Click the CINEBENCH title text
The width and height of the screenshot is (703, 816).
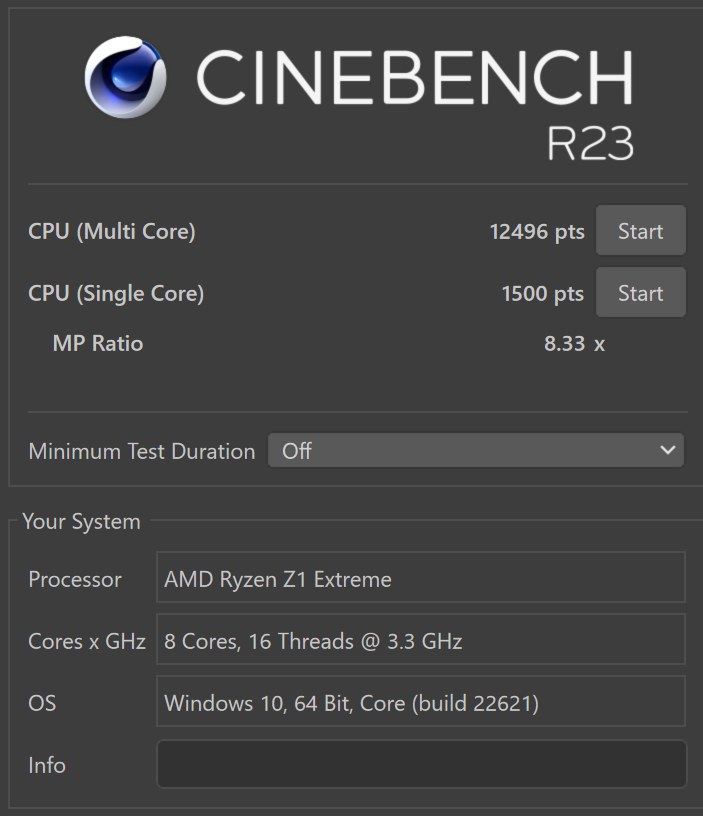[415, 77]
